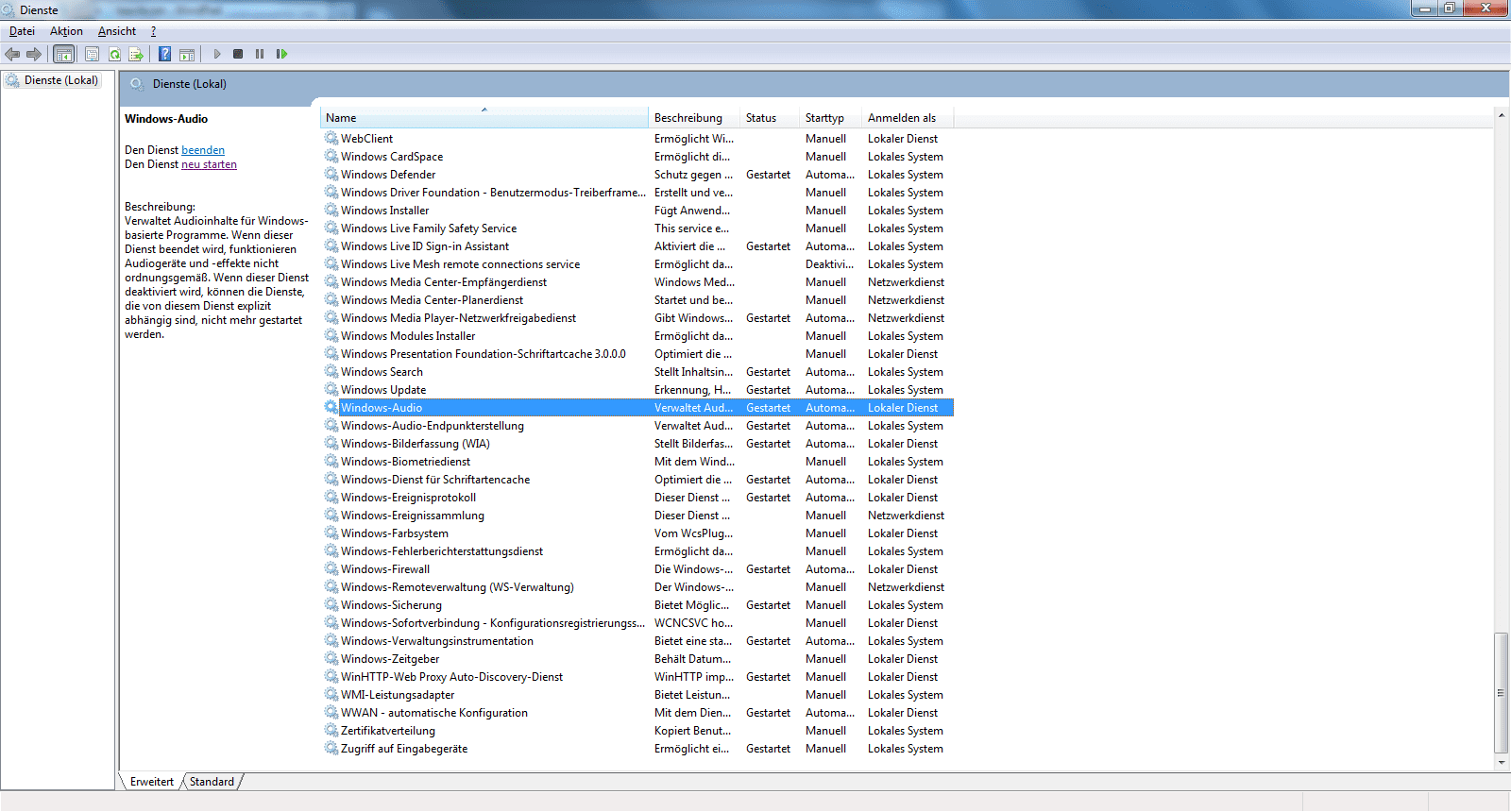Toggle the console tree show/hide icon
1511x812 pixels.
63,54
